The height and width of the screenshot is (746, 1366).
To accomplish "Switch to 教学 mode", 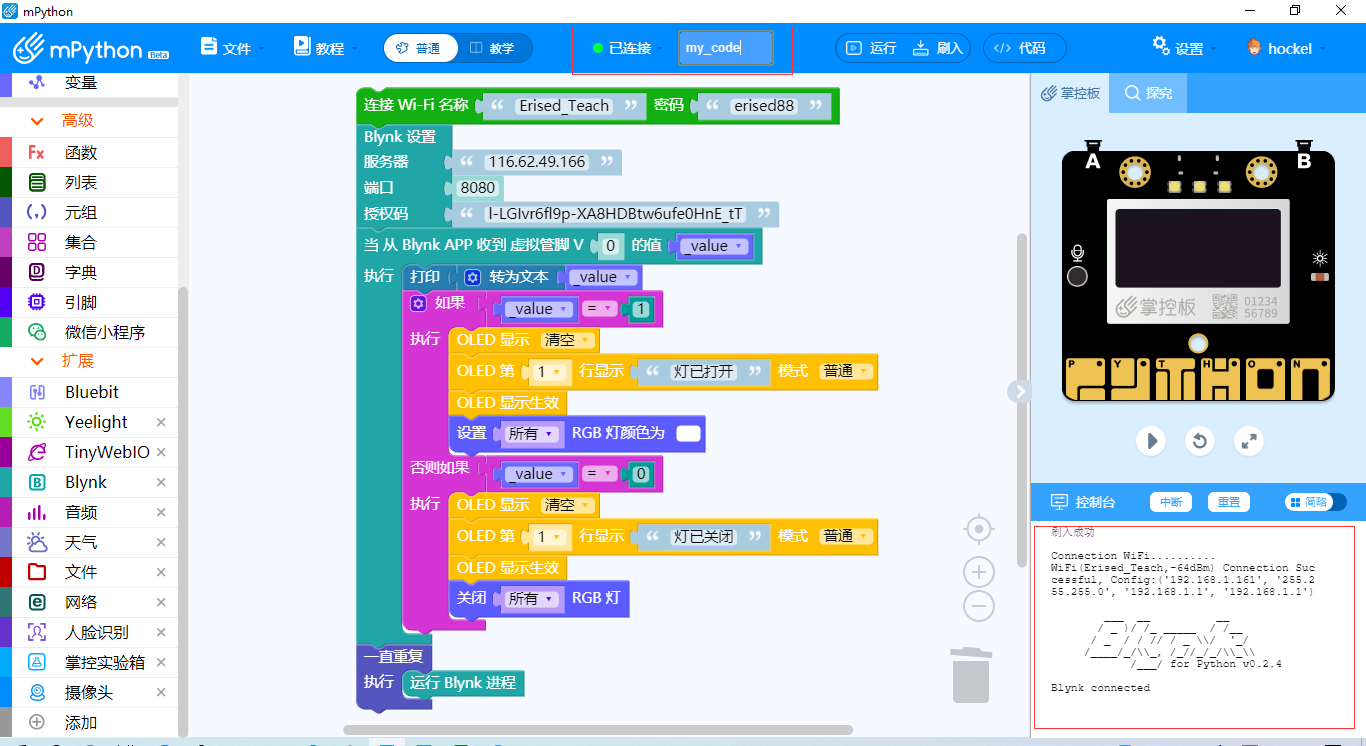I will click(494, 48).
